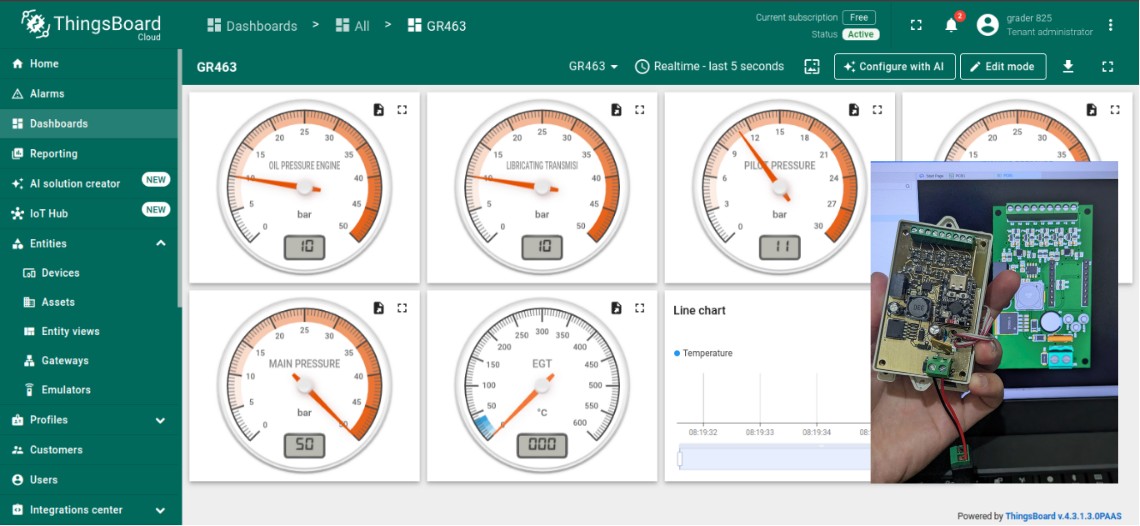The width and height of the screenshot is (1140, 526).
Task: Click the EGT gauge dial
Action: 542,385
